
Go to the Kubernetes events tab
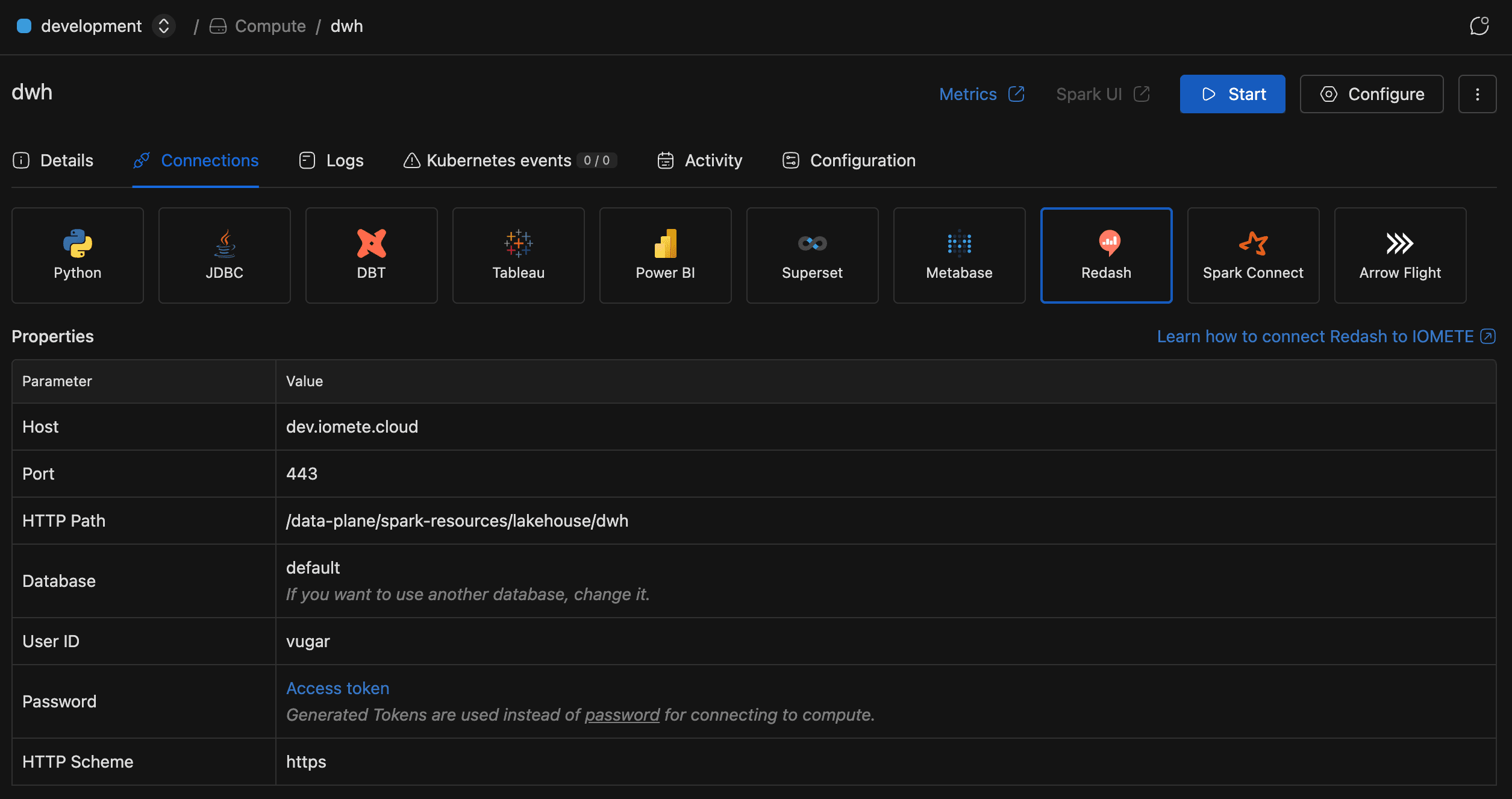(x=510, y=160)
